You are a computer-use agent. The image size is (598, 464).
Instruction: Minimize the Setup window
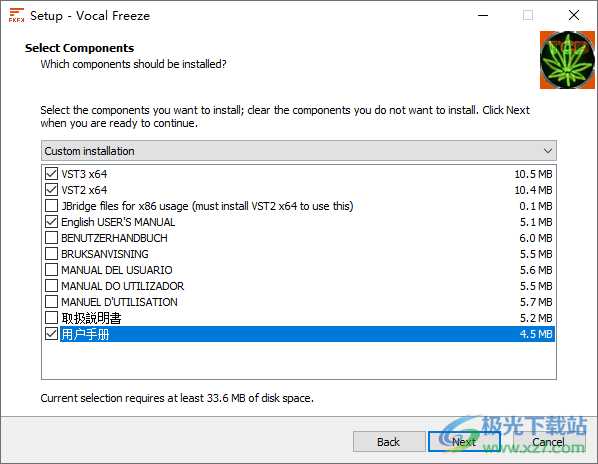(x=483, y=15)
